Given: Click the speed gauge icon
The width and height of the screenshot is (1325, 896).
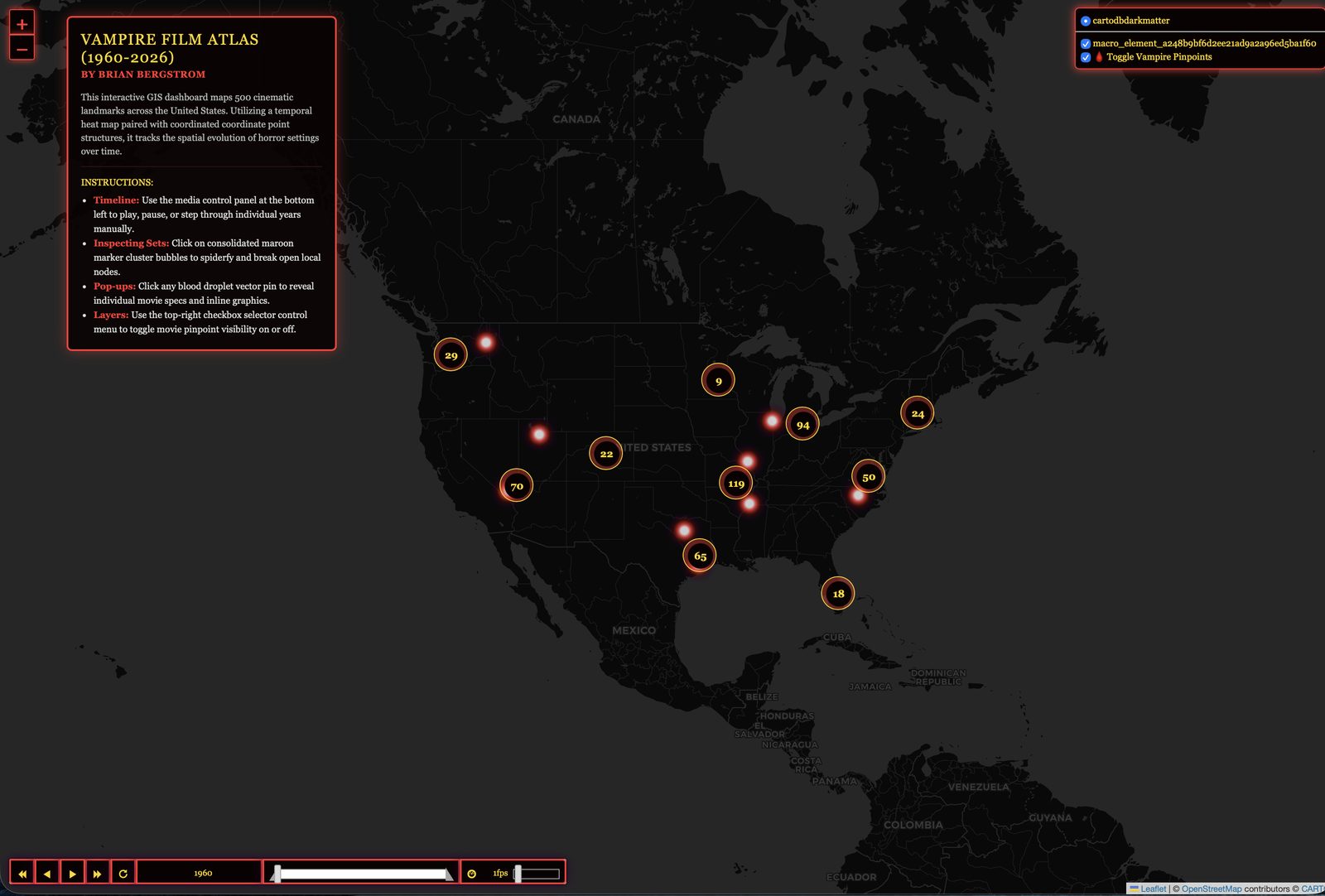Looking at the screenshot, I should [x=472, y=874].
